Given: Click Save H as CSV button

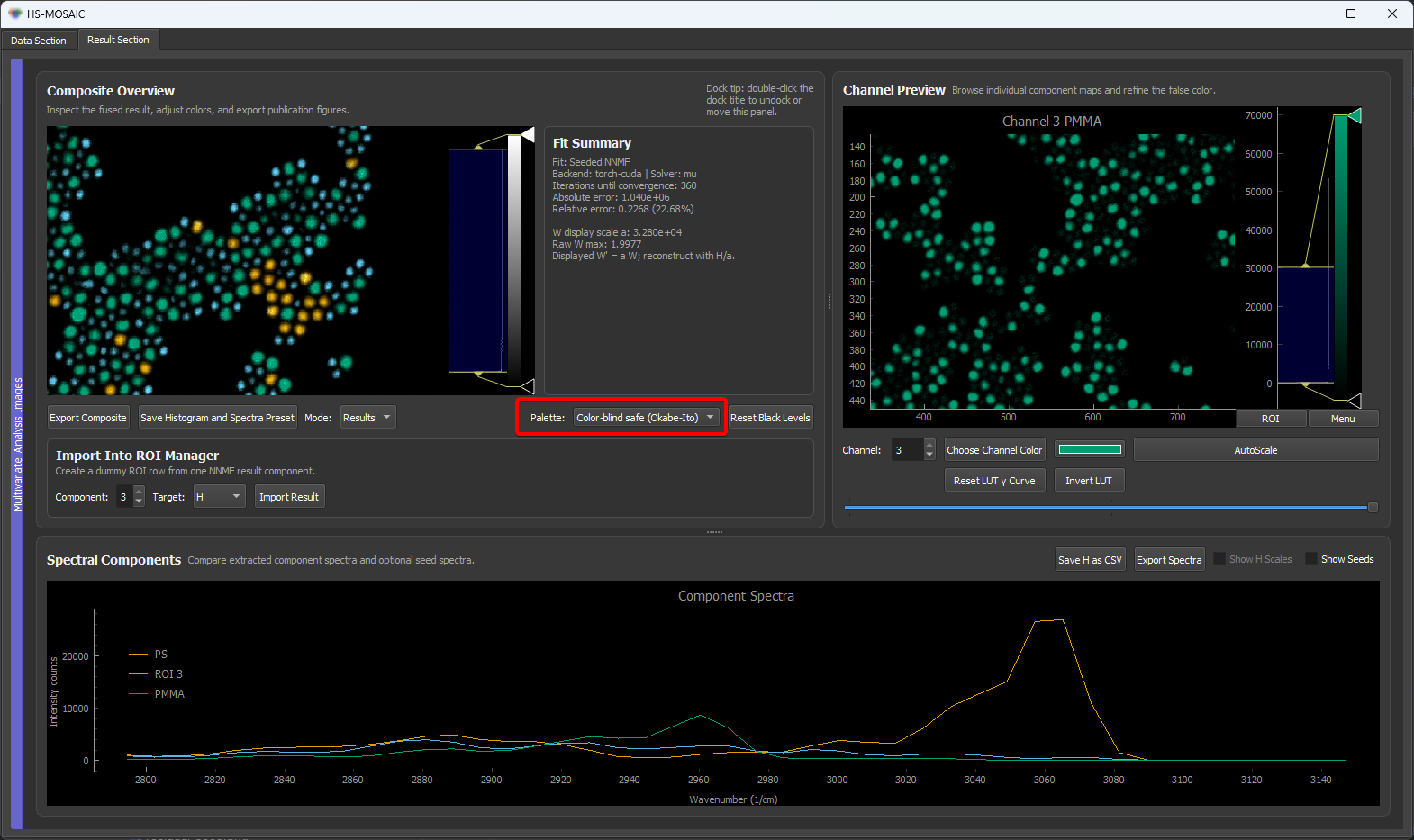Looking at the screenshot, I should tap(1090, 560).
